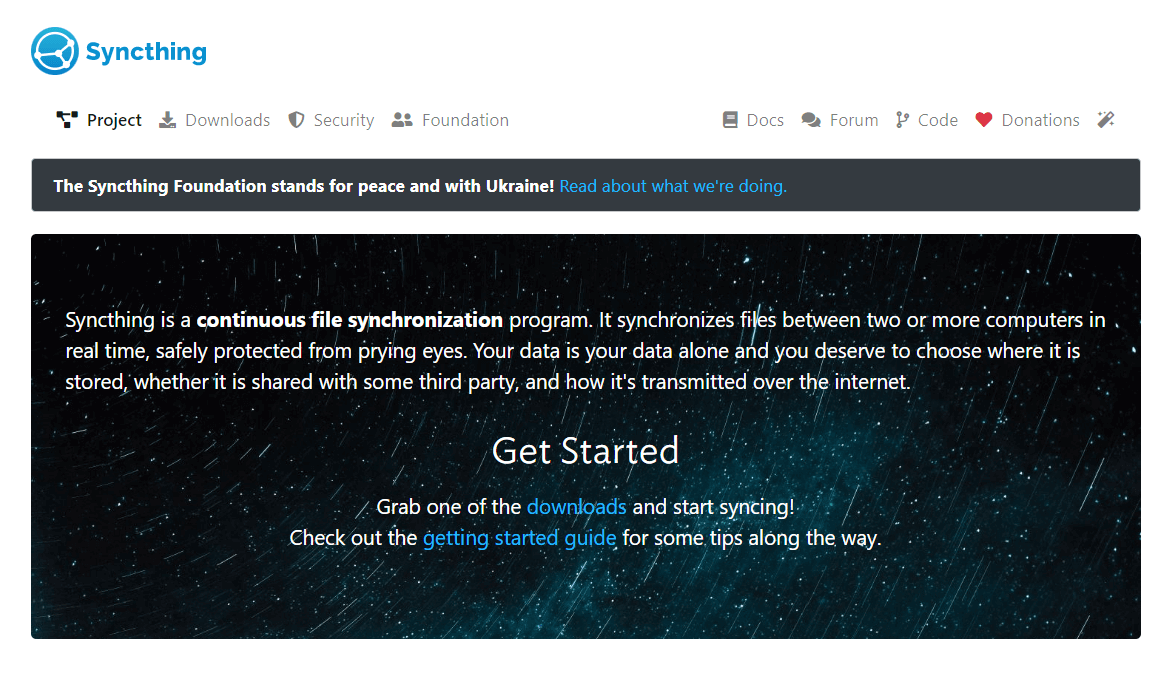The width and height of the screenshot is (1176, 695).
Task: Click the 'Get Started' heading
Action: [x=585, y=451]
